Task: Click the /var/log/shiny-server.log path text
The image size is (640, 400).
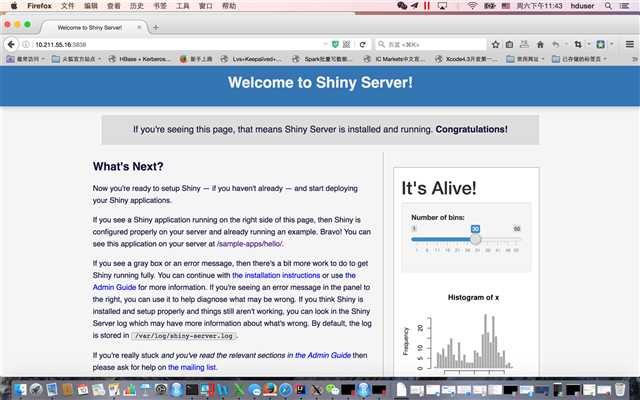Action: (x=184, y=336)
